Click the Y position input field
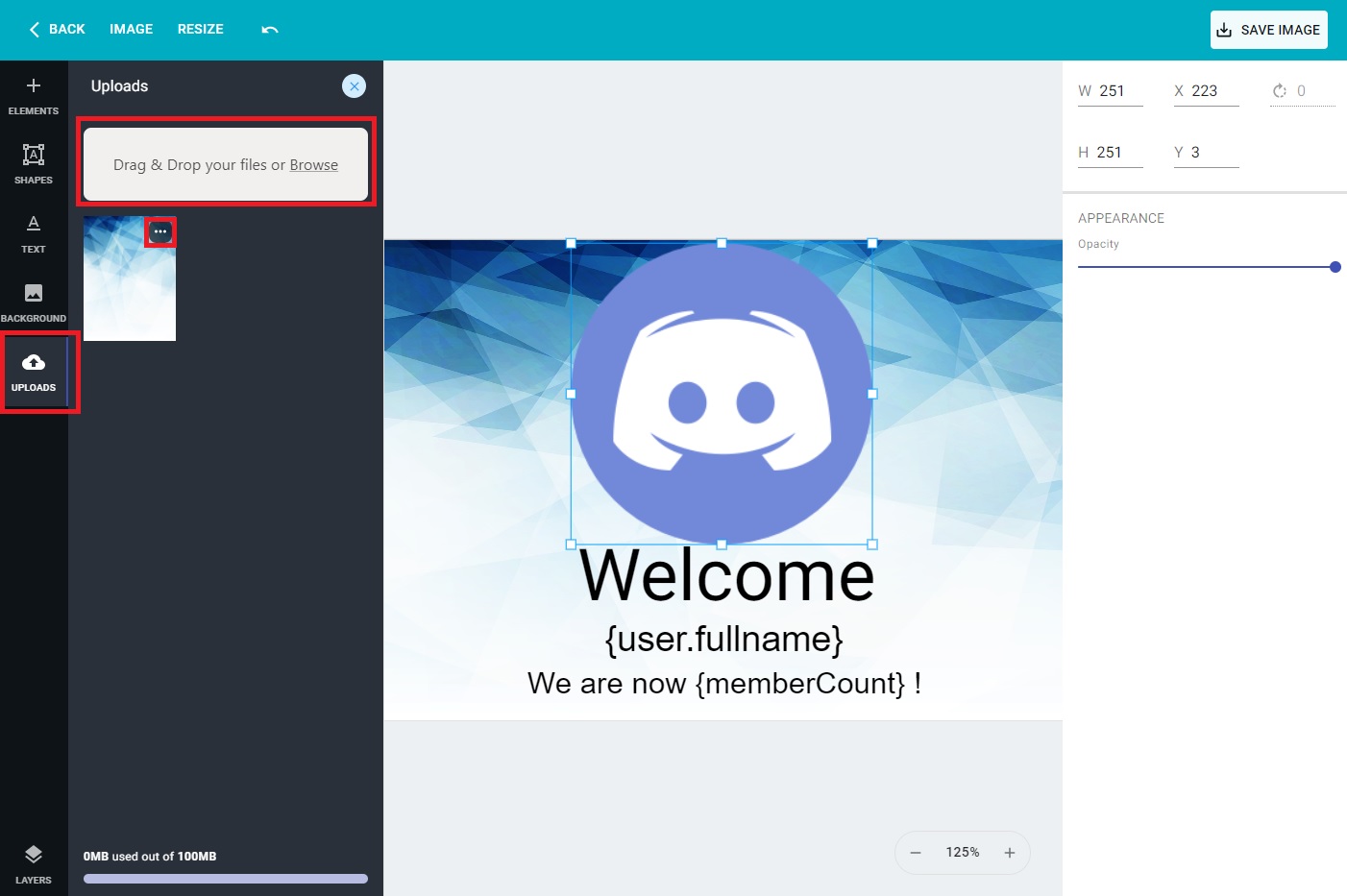The height and width of the screenshot is (896, 1347). tap(1207, 153)
